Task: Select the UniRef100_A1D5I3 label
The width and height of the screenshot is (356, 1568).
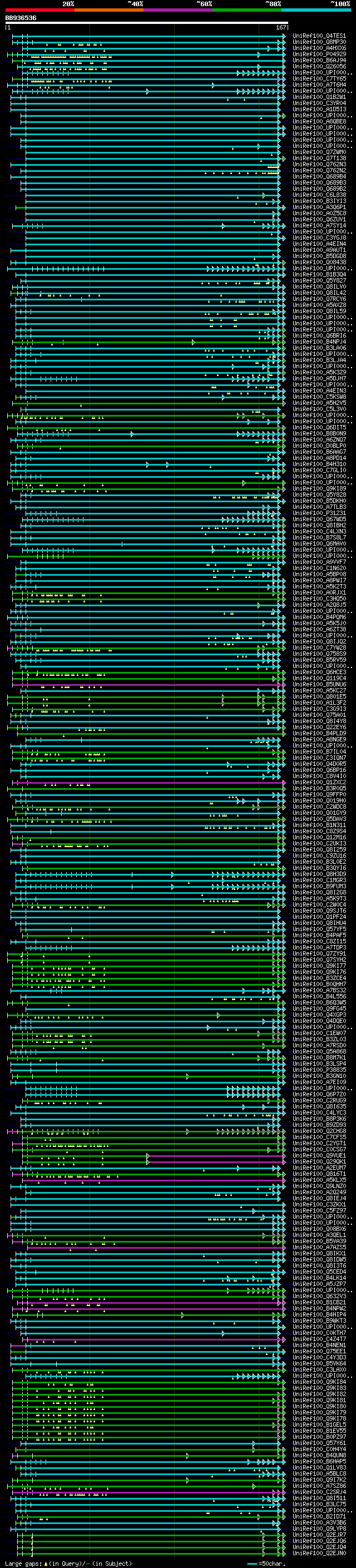Action: 319,109
